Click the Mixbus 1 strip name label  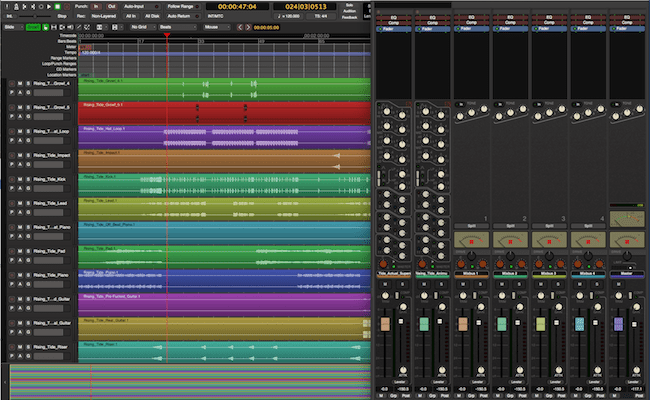pyautogui.click(x=472, y=272)
